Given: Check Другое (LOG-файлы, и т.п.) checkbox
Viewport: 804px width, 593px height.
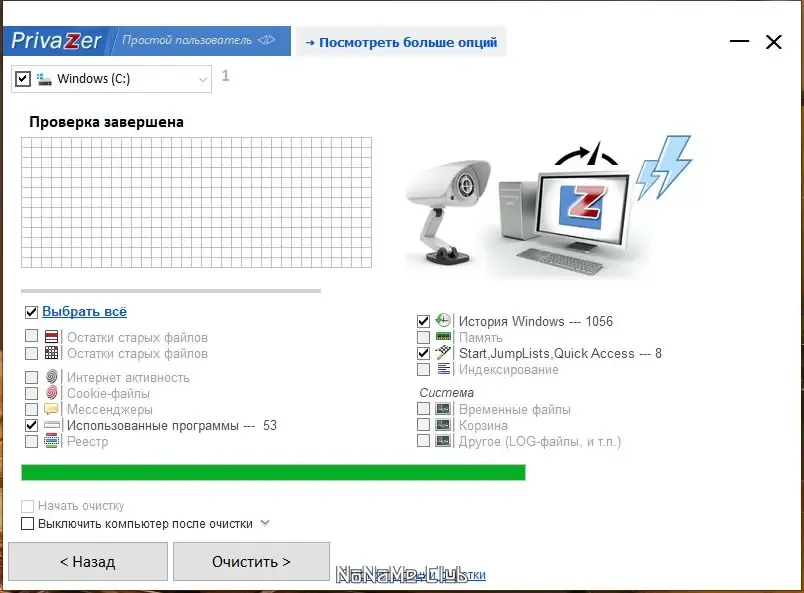Looking at the screenshot, I should tap(423, 440).
